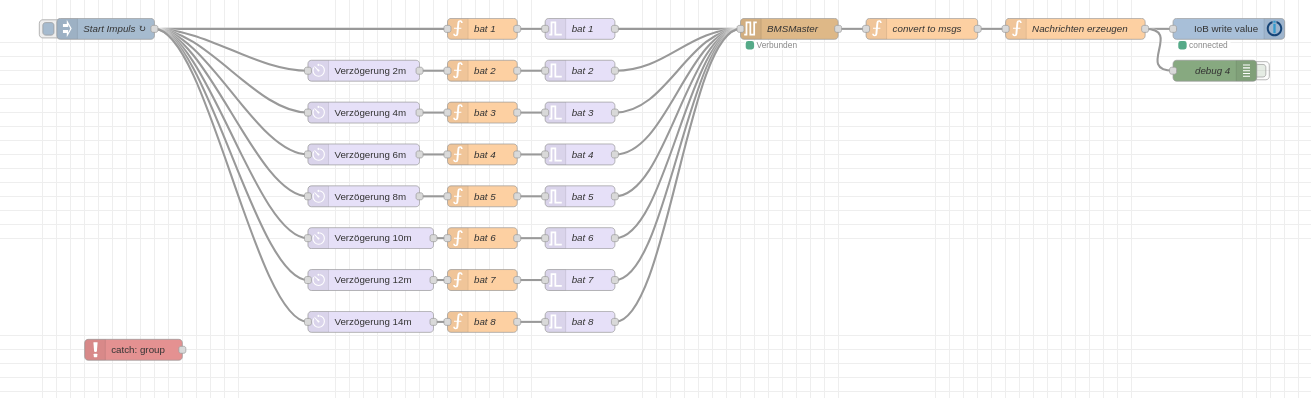Click the trigger icon on purple bat 7
This screenshot has height=398, width=1311.
point(555,280)
